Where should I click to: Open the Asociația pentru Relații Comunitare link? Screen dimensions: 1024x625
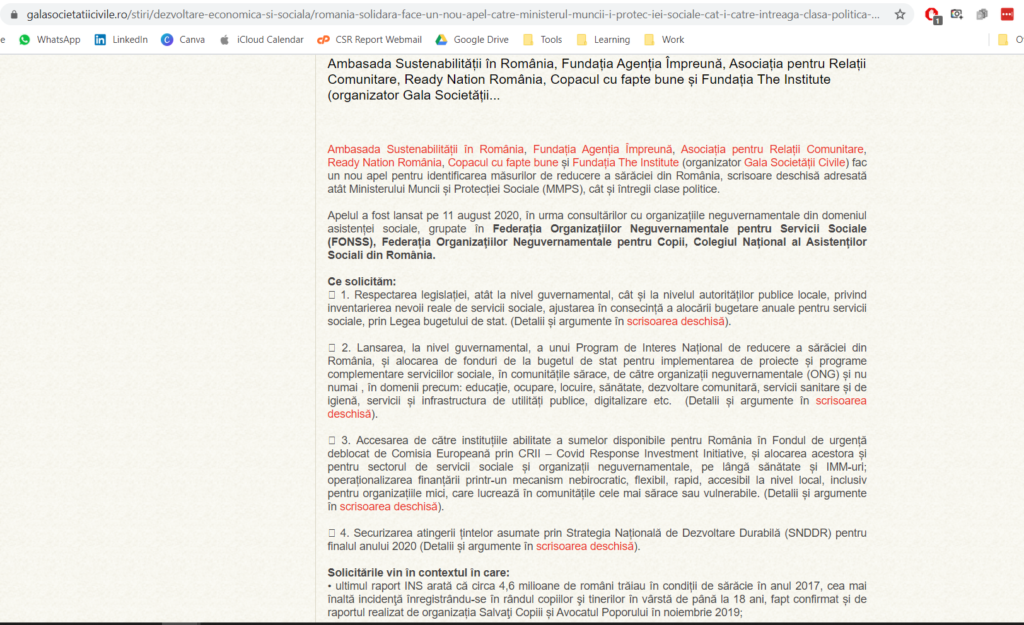point(773,150)
